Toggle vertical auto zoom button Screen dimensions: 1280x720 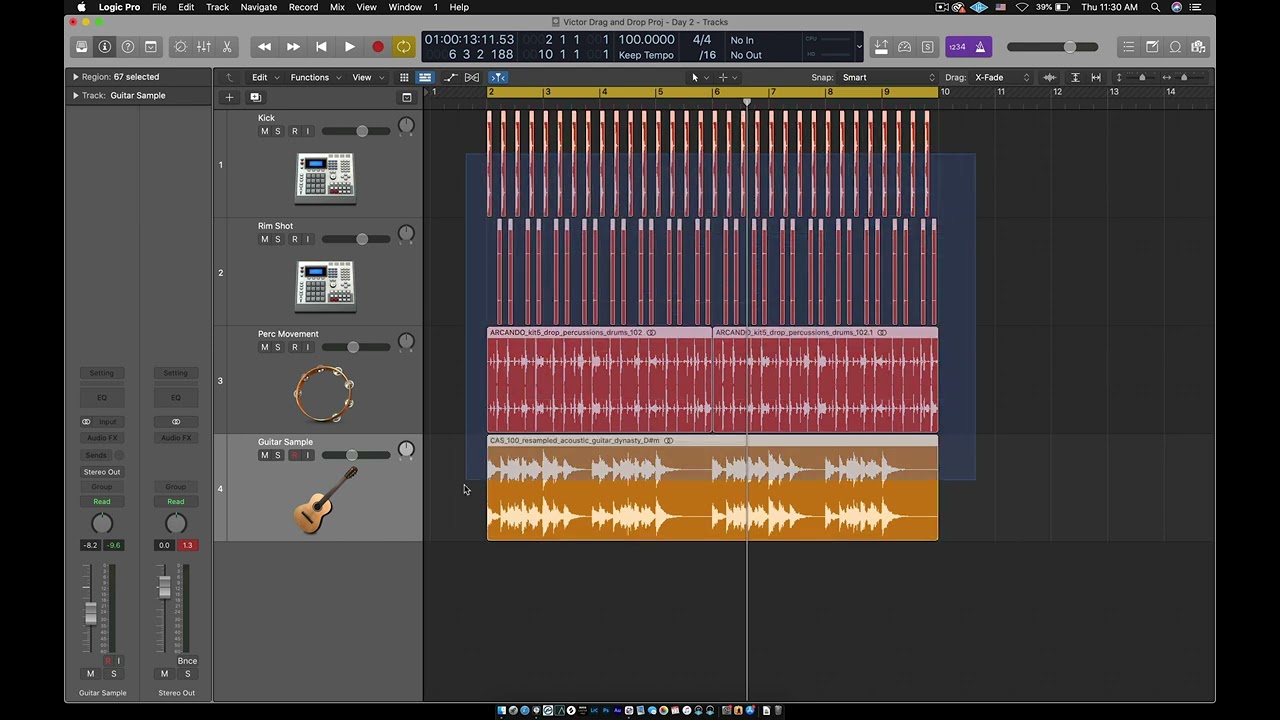click(x=1075, y=77)
